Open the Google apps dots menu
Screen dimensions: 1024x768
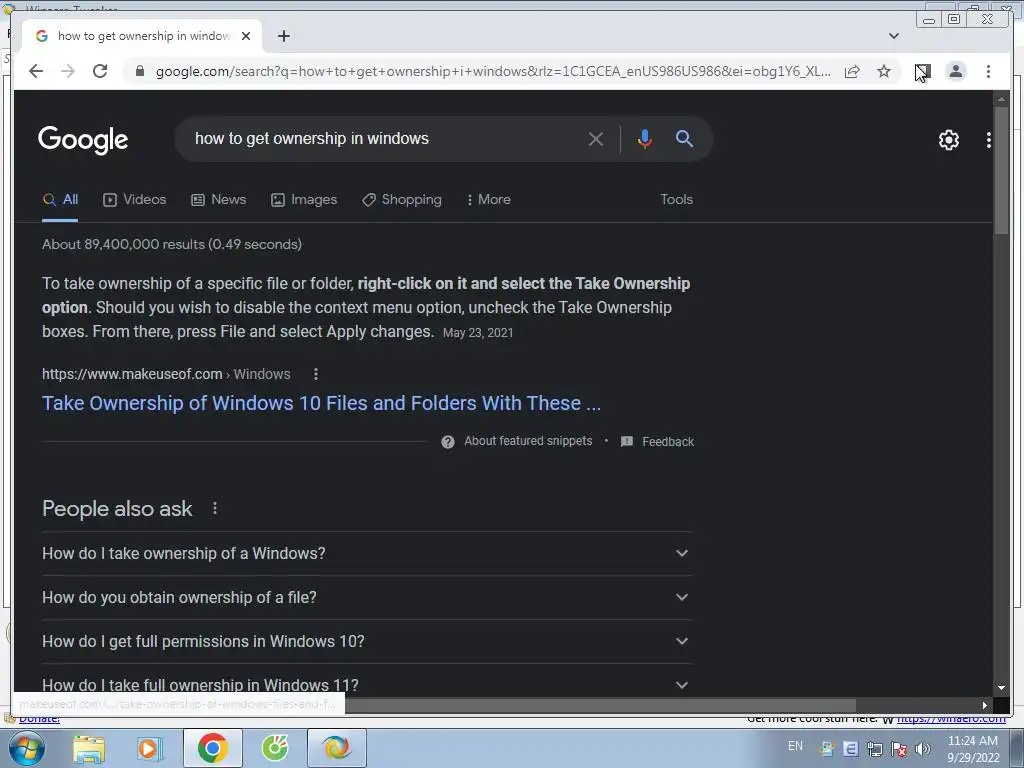[x=989, y=140]
